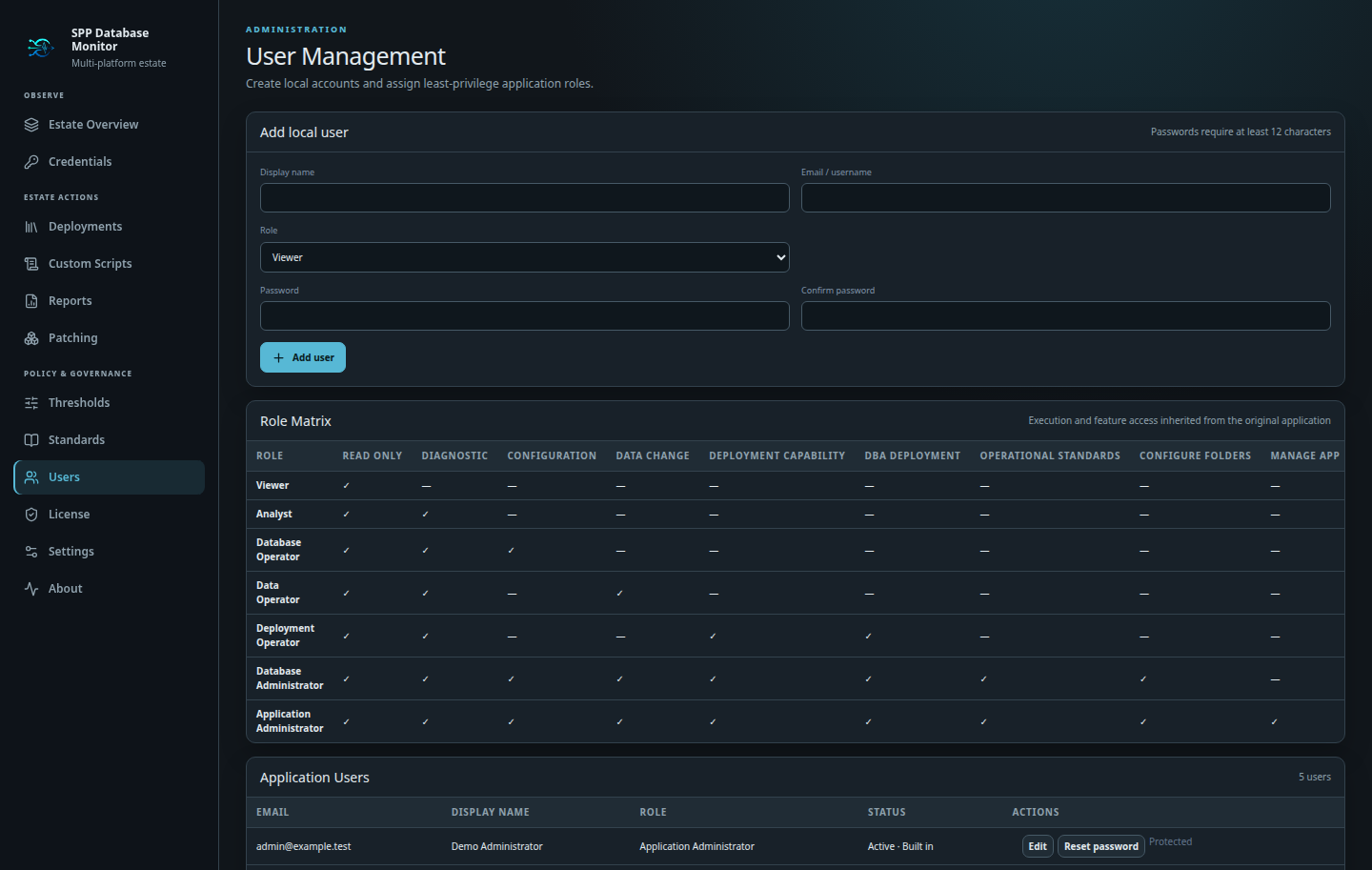Image resolution: width=1372 pixels, height=870 pixels.
Task: Click the CONFIGURE FOLDERS column header
Action: click(x=1195, y=456)
